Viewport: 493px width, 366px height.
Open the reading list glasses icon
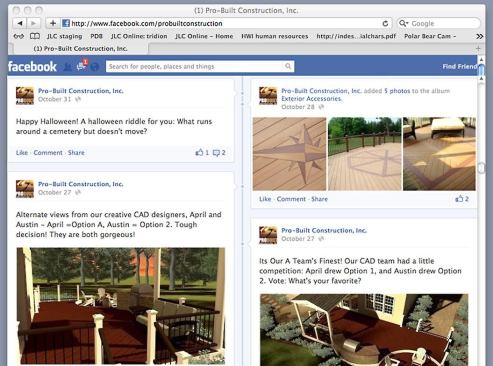[19, 36]
